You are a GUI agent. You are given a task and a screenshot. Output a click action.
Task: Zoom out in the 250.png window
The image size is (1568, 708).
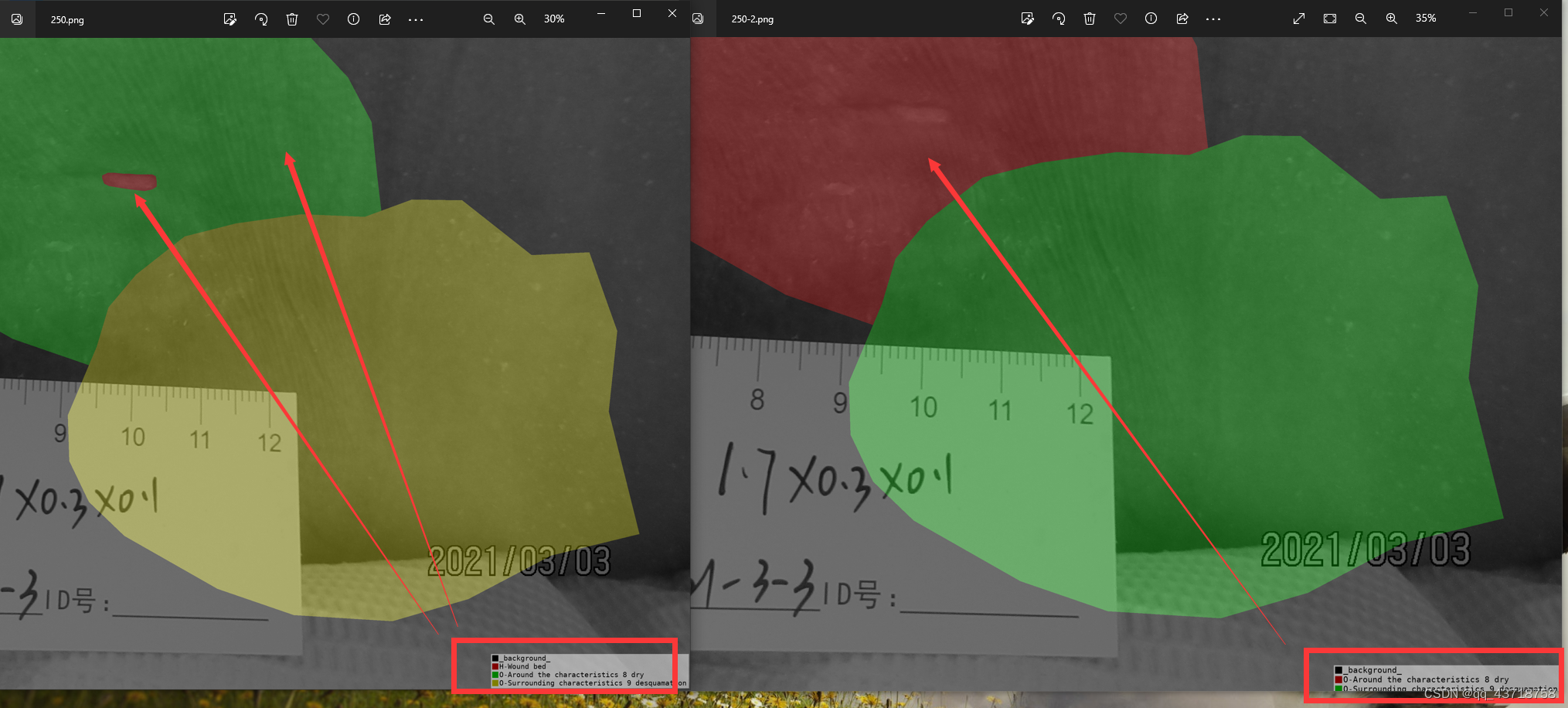click(x=489, y=19)
